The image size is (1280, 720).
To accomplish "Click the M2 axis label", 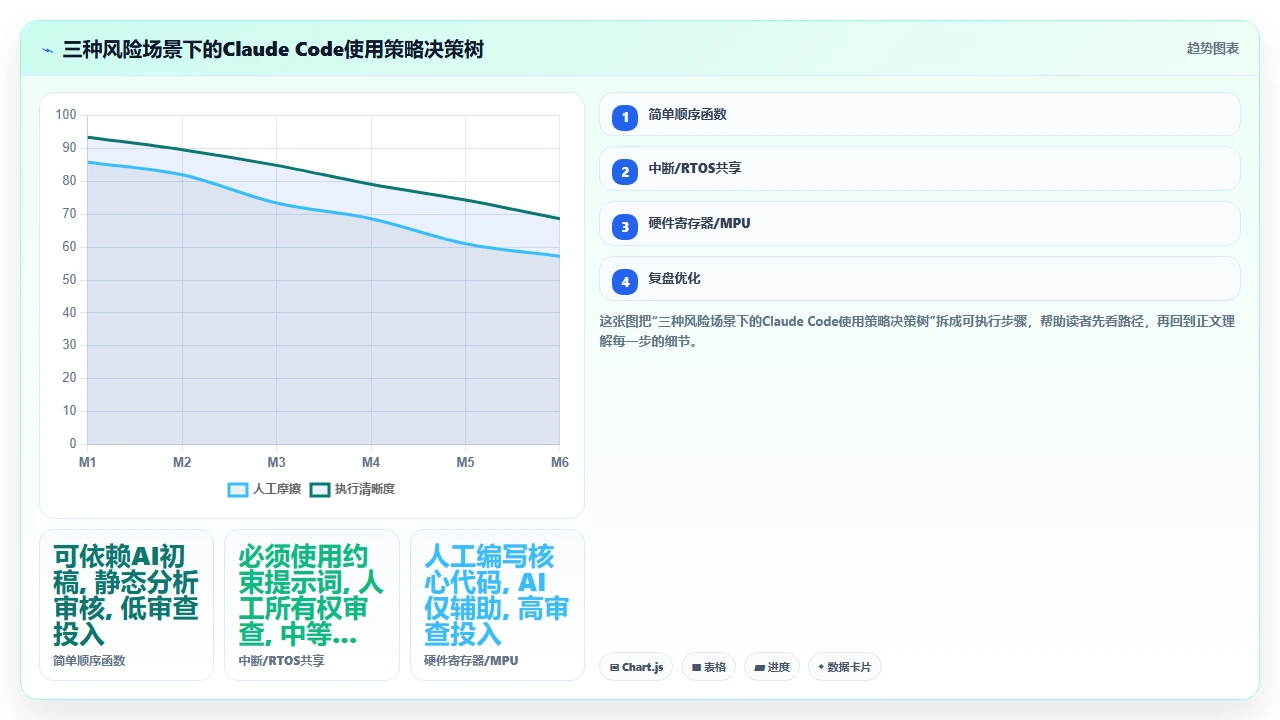I will coord(182,462).
